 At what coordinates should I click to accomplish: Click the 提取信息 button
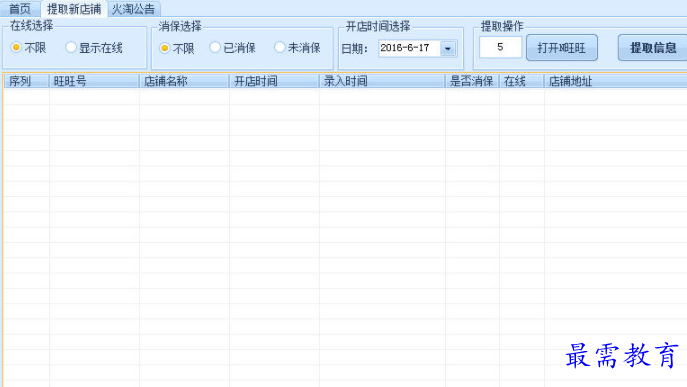tap(653, 48)
